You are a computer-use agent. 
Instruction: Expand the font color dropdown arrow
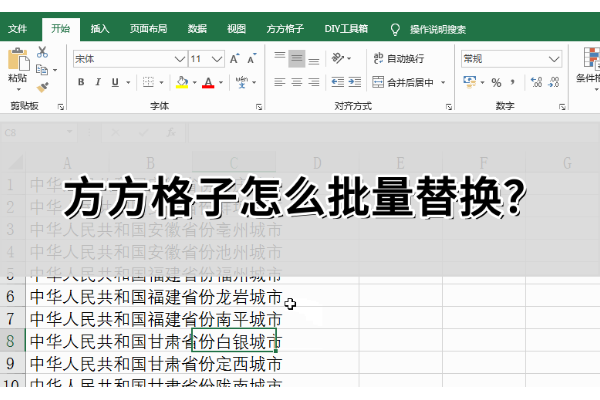click(221, 82)
